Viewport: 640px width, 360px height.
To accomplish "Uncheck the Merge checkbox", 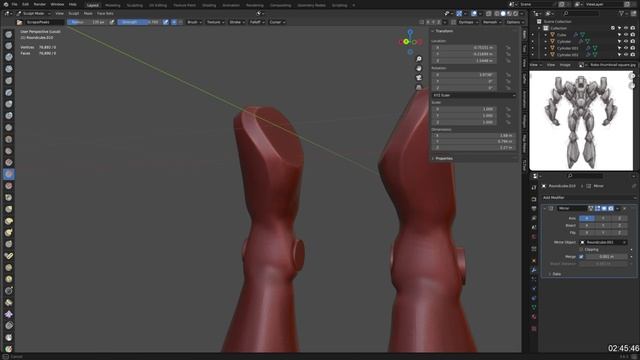I will click(x=581, y=257).
